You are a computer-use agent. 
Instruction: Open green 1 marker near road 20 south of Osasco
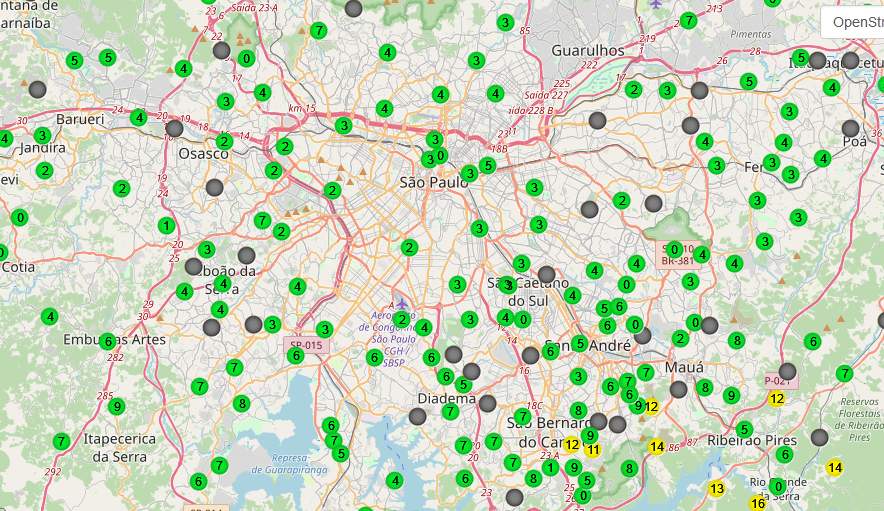click(x=166, y=226)
